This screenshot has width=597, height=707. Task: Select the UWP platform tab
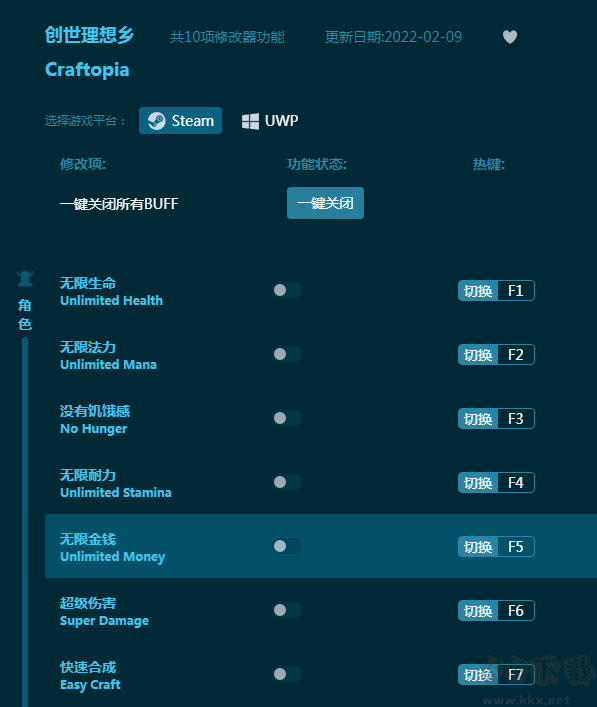(270, 120)
